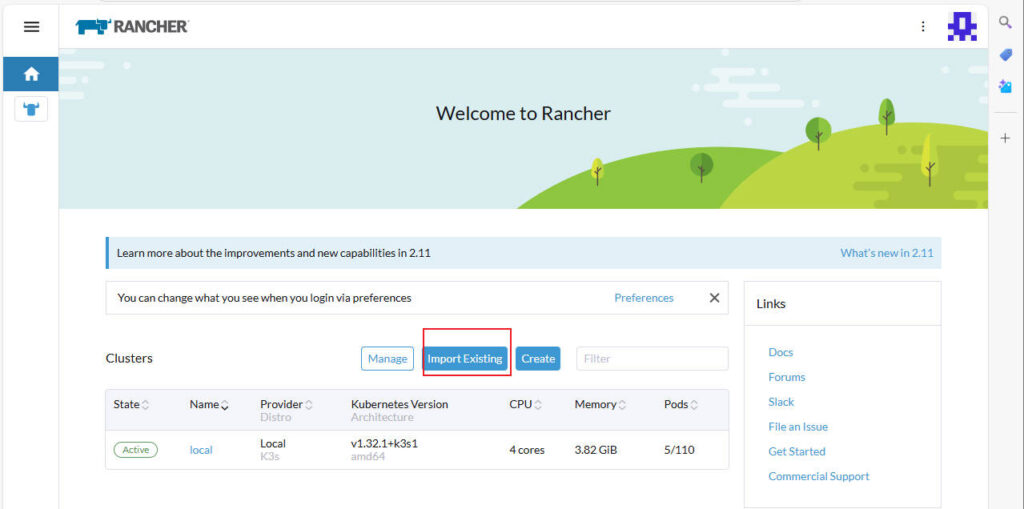The width and height of the screenshot is (1024, 509).
Task: Open the What's new in 2.11 link
Action: (x=886, y=253)
